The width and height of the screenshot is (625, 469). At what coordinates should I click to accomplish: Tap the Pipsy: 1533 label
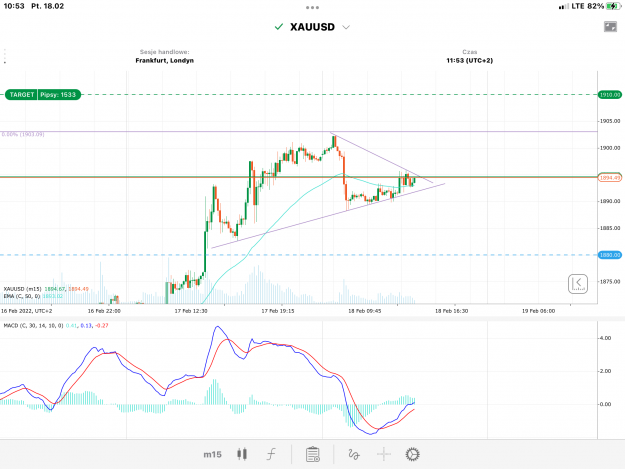click(x=58, y=94)
